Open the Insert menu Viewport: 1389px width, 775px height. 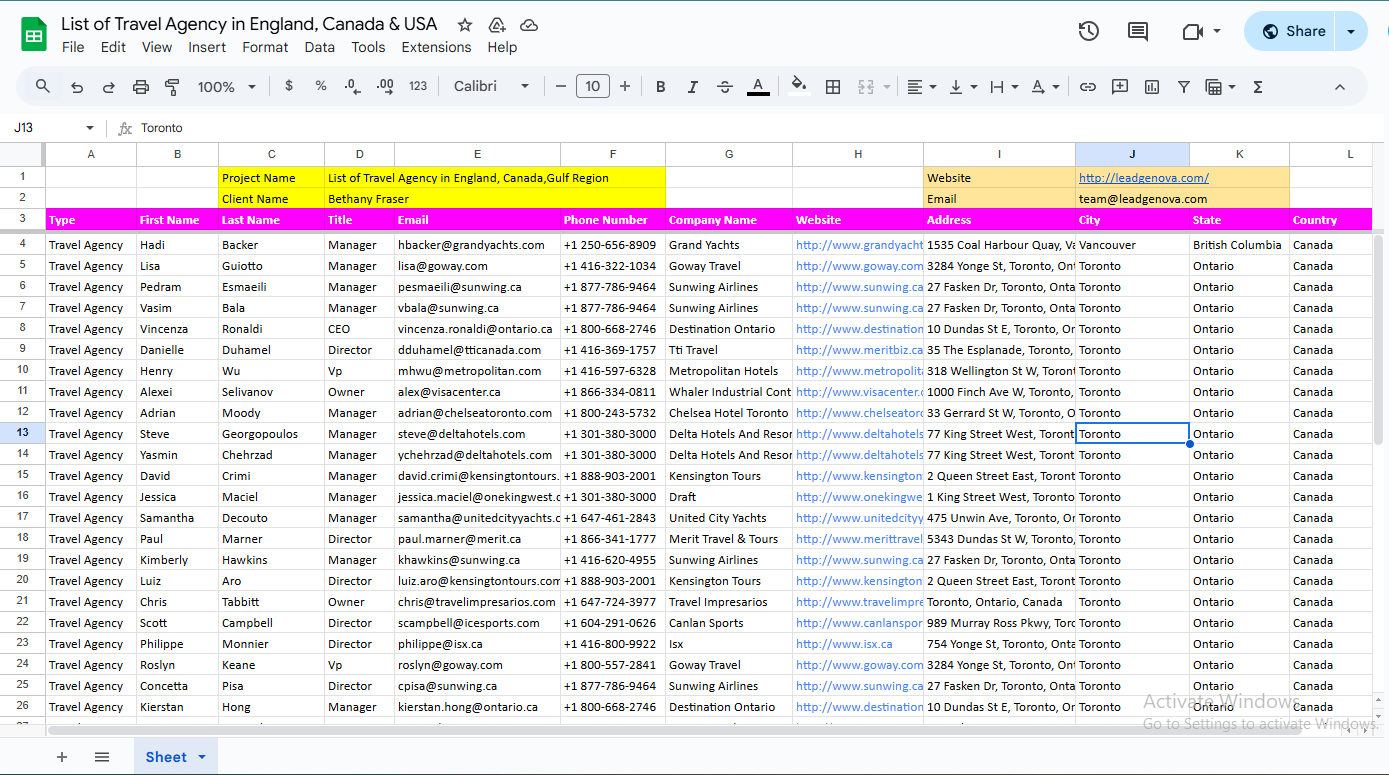[x=207, y=47]
